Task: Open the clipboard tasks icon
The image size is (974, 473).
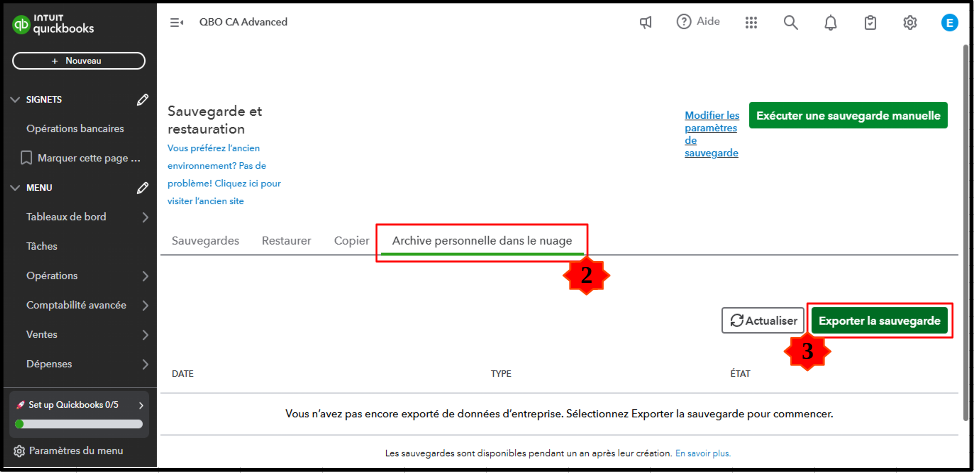Action: point(870,22)
